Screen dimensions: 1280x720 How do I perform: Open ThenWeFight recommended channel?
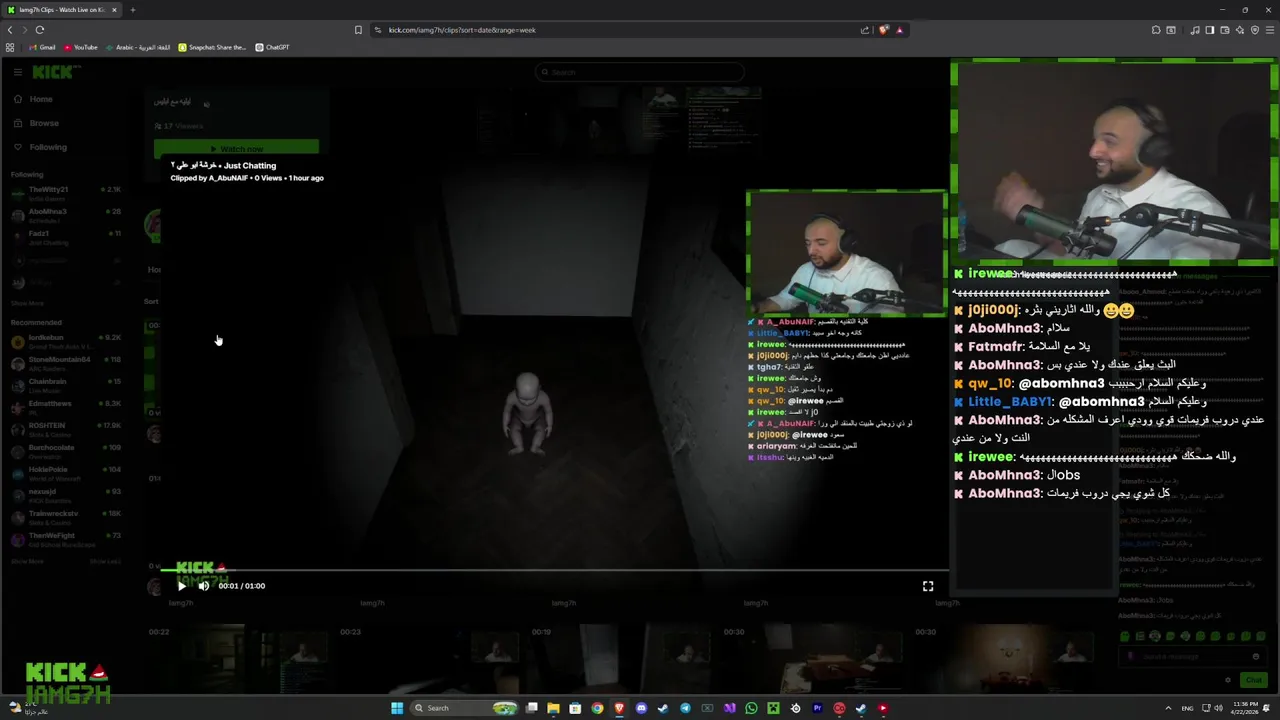click(x=66, y=539)
